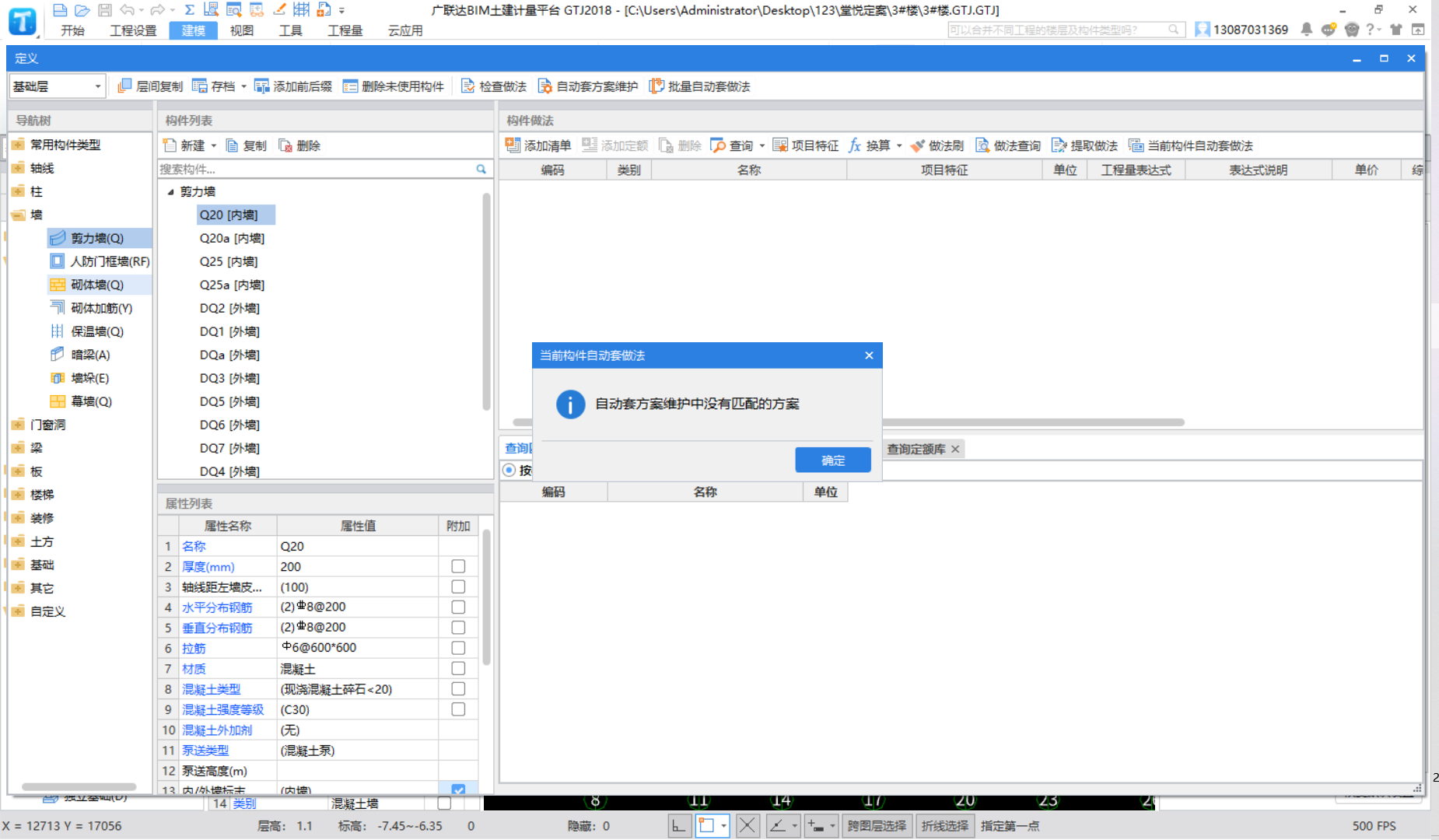Click 当前构件自动套做法 icon
Viewport: 1439px width, 840px height.
click(1136, 145)
